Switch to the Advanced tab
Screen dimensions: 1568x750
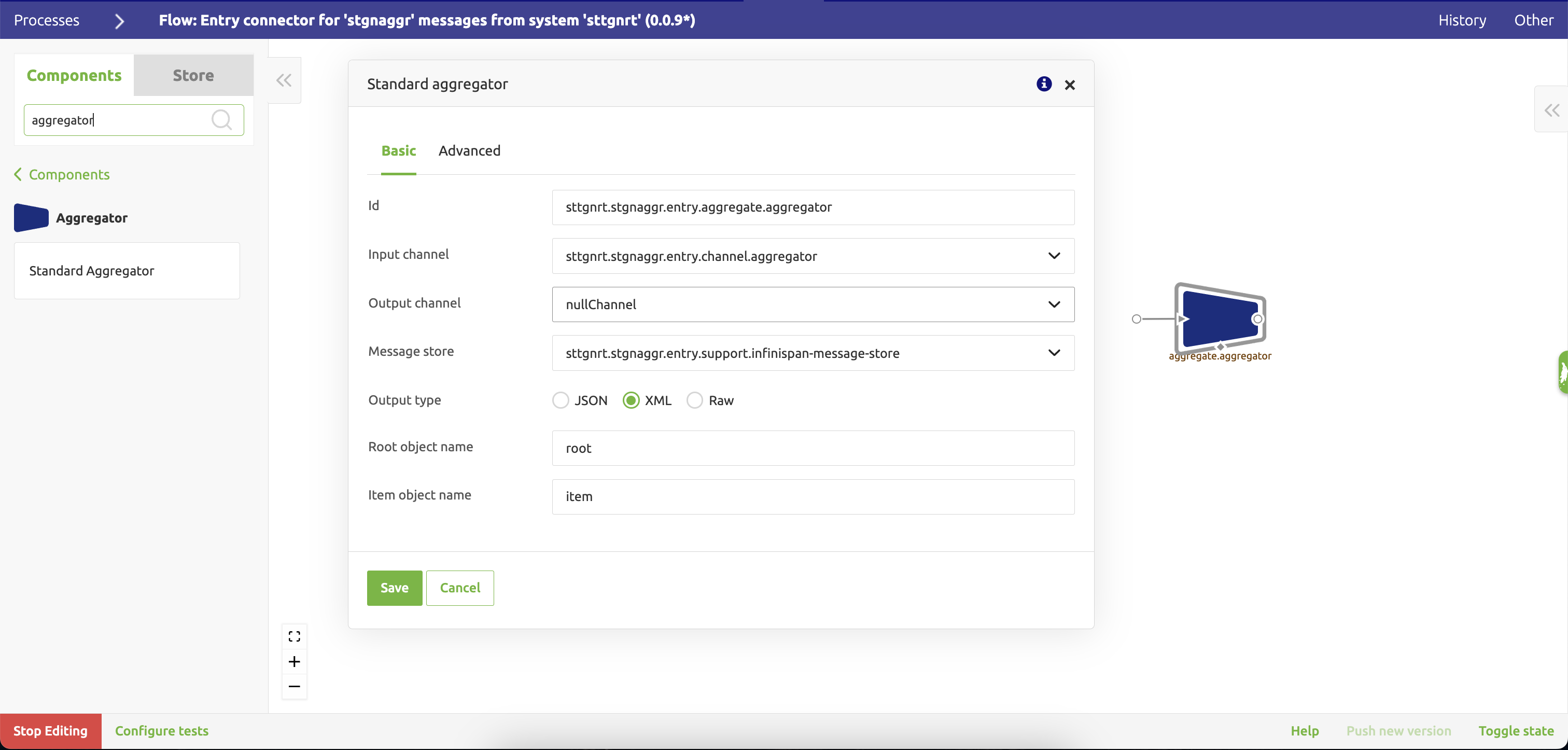469,150
